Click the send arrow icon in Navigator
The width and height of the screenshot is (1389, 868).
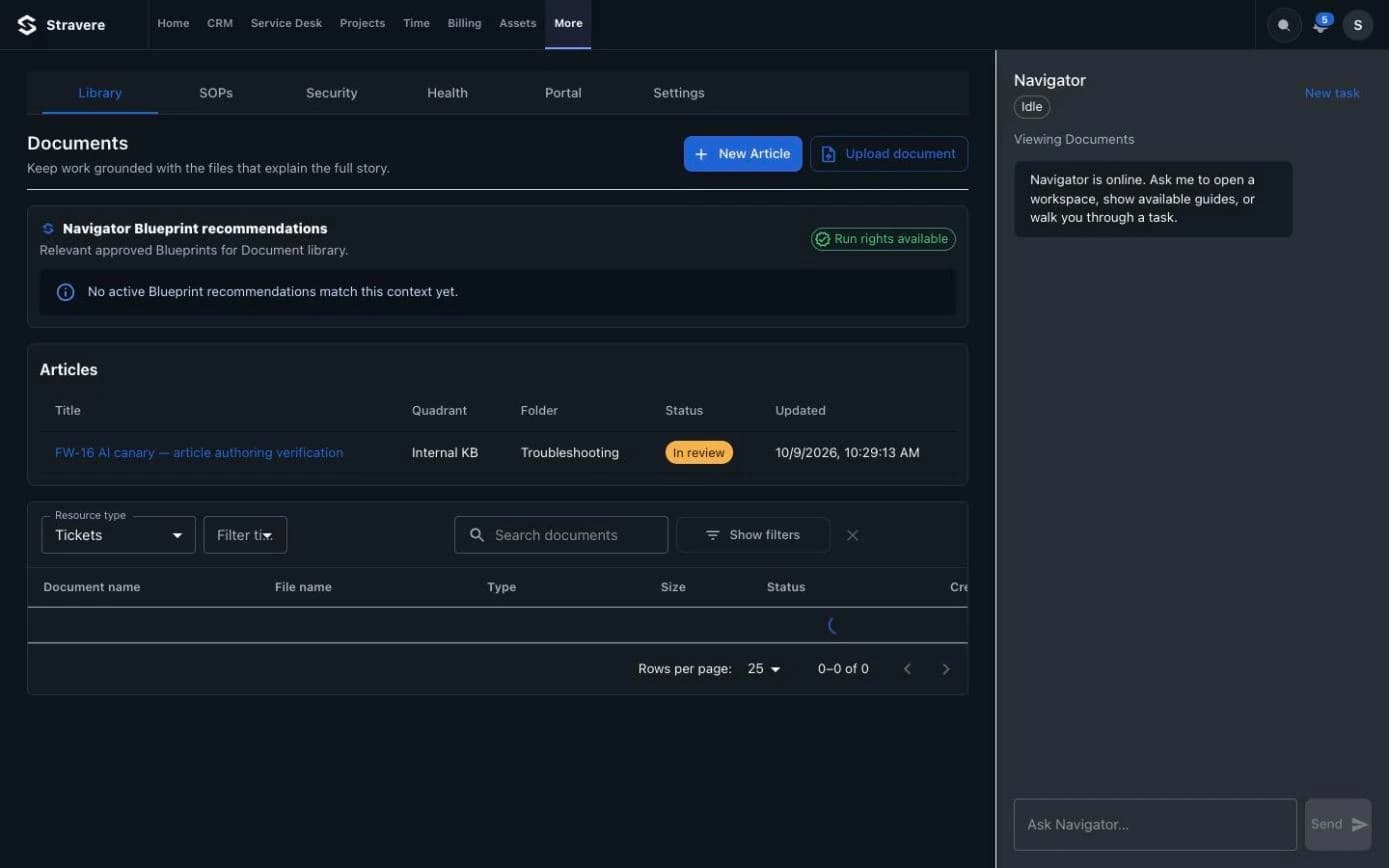coord(1359,824)
